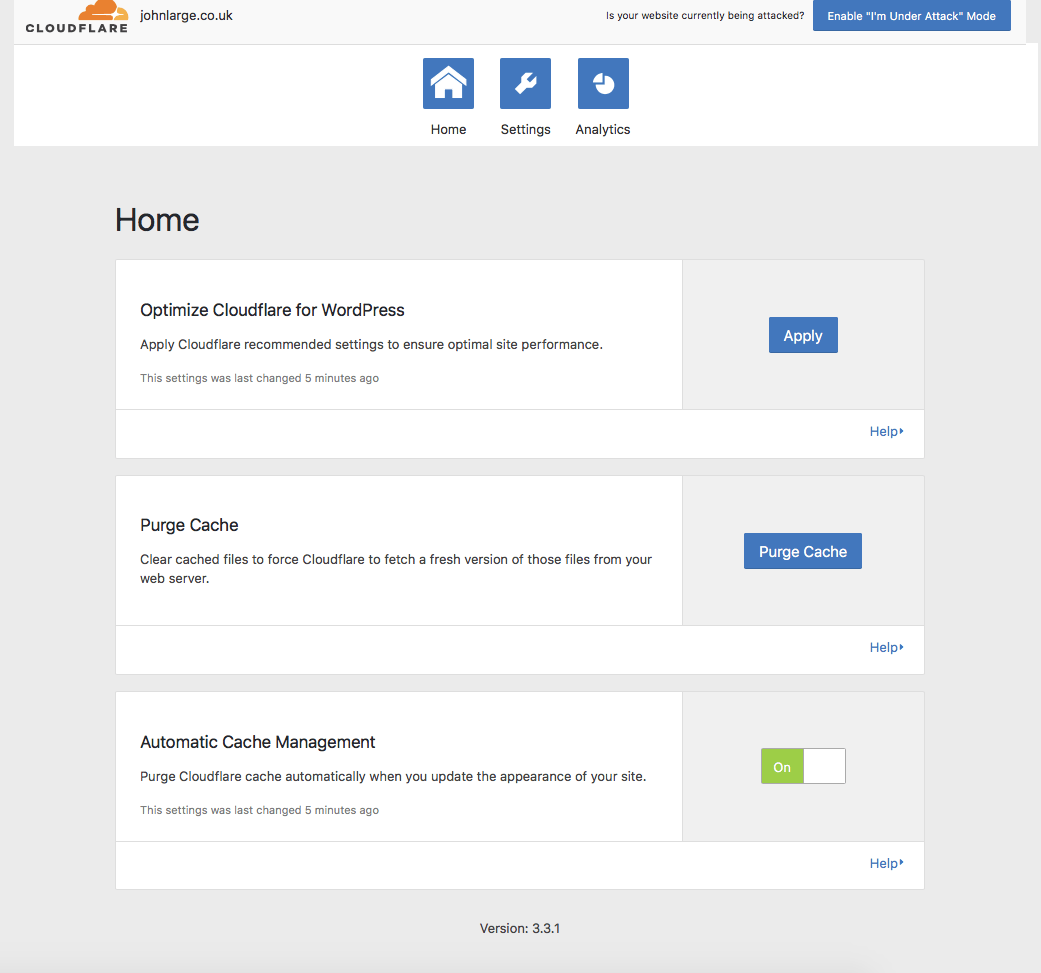Click the blue Purge Cache button
The width and height of the screenshot is (1041, 973).
click(x=803, y=551)
